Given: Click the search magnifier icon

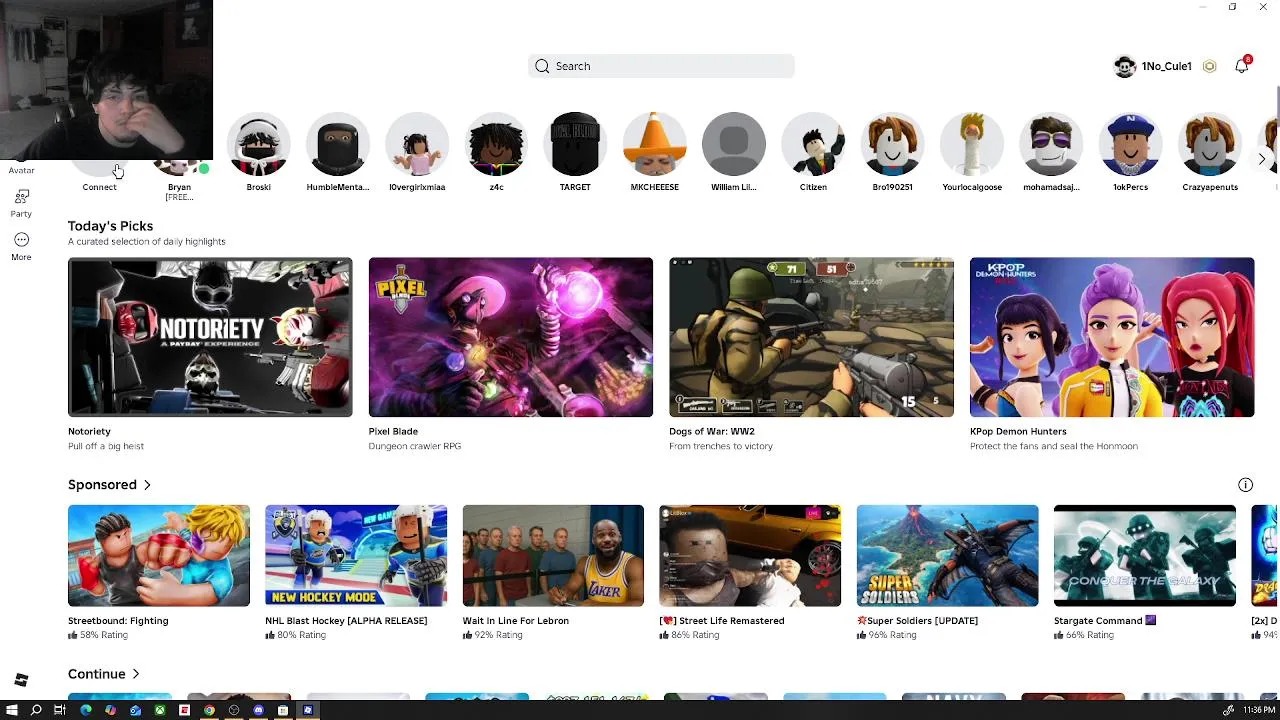Looking at the screenshot, I should [x=542, y=66].
